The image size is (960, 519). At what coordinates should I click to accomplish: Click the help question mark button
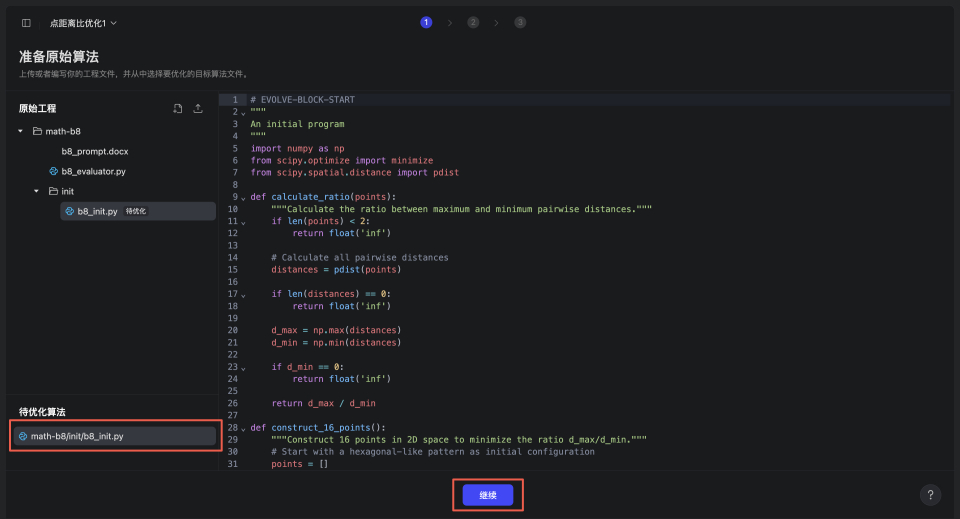pyautogui.click(x=931, y=495)
